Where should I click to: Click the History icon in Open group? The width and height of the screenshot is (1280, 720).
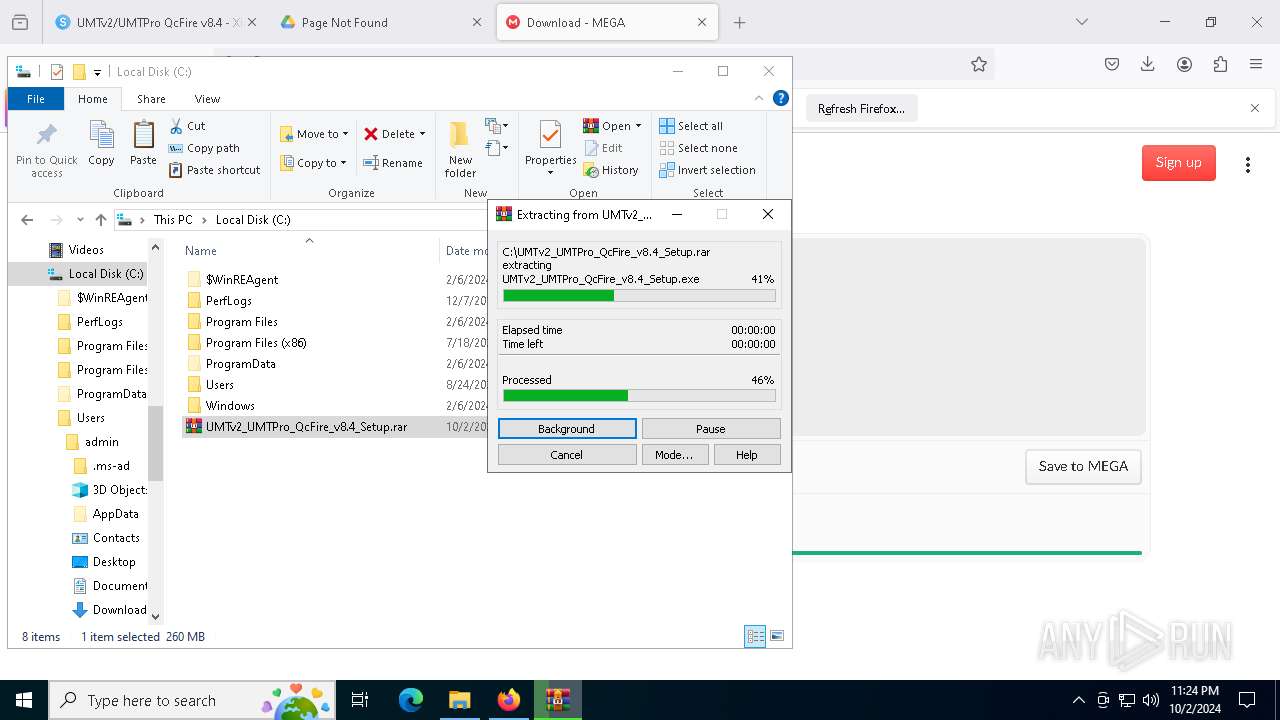tap(590, 170)
